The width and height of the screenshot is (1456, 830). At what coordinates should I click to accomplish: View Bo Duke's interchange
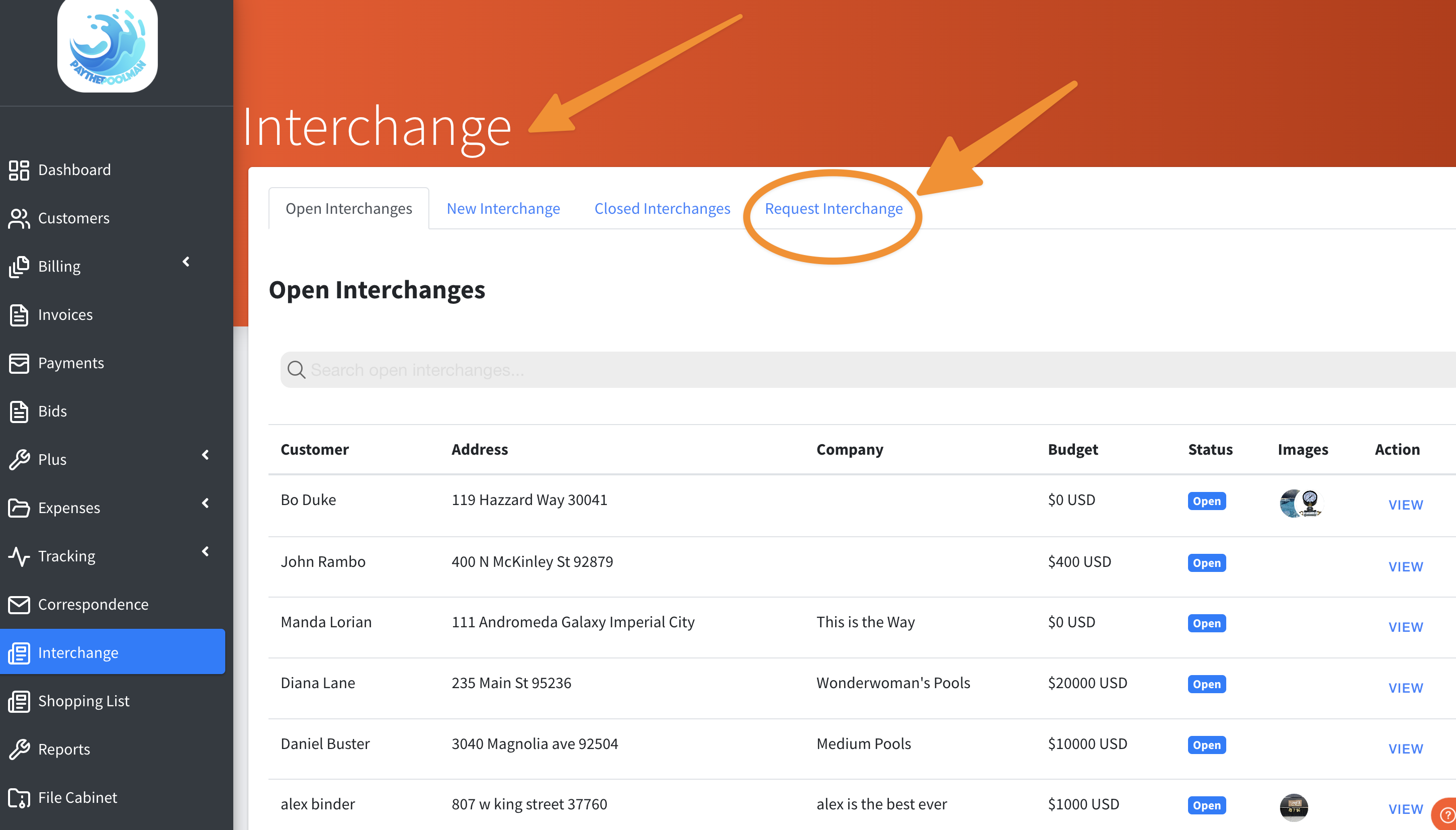[x=1405, y=505]
